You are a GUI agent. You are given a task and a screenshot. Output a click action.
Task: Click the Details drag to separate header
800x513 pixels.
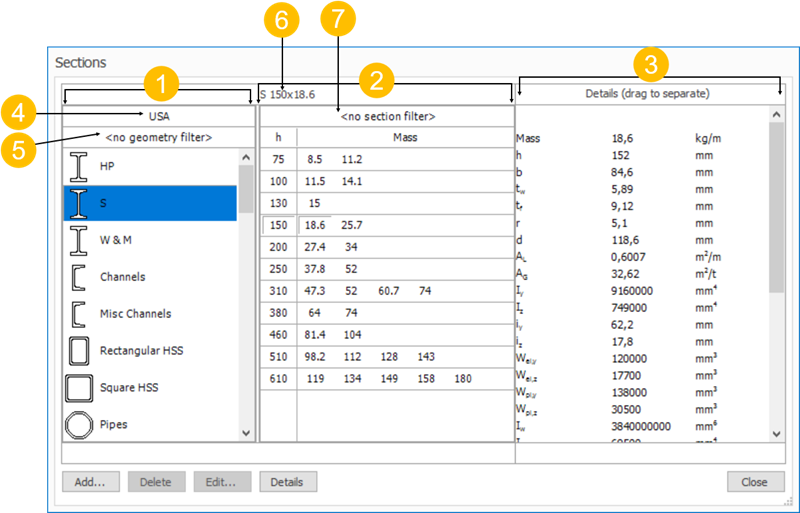coord(647,94)
